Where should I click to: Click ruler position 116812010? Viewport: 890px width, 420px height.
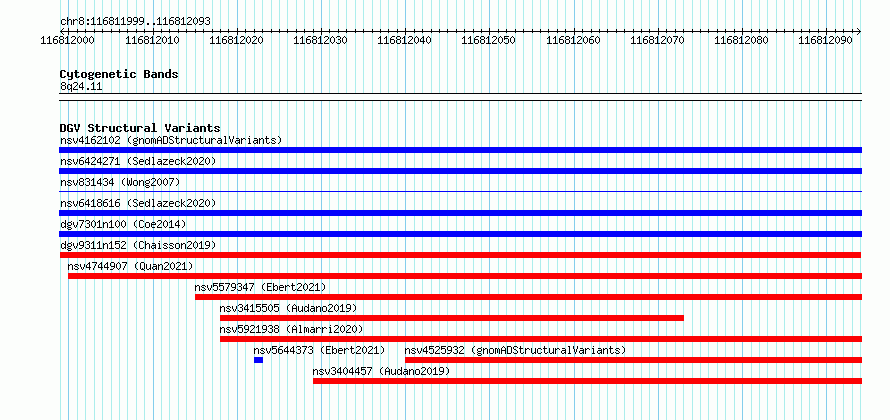click(x=152, y=40)
